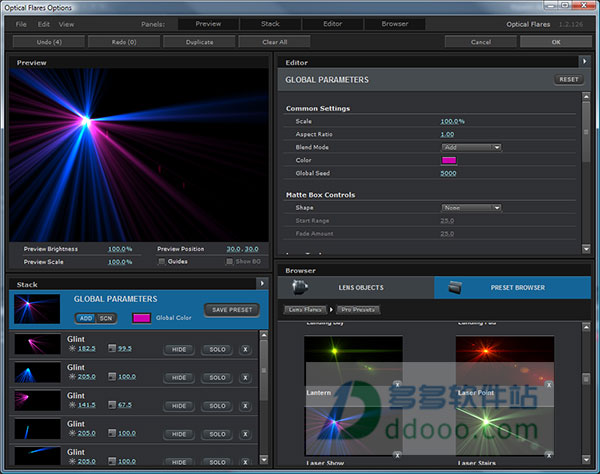Toggle the Stack panel button
Image resolution: width=600 pixels, height=474 pixels.
pyautogui.click(x=270, y=24)
